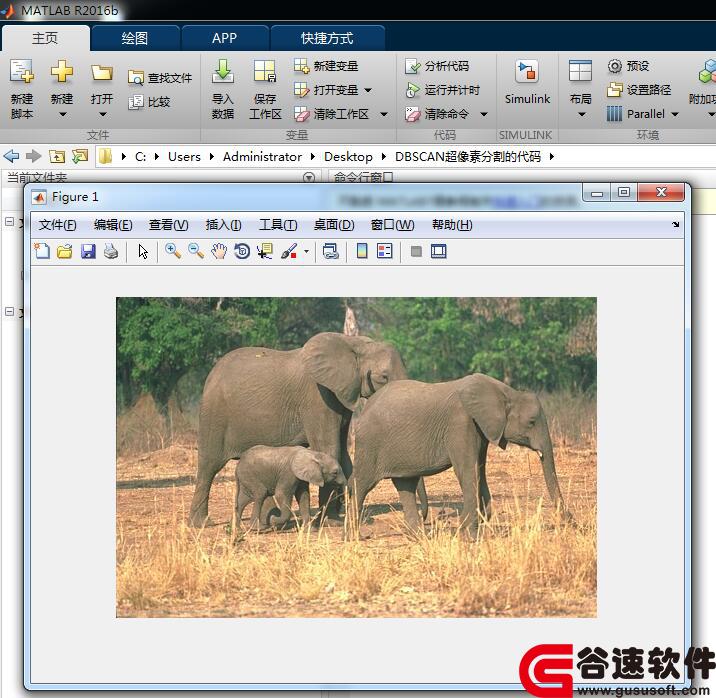Click Administrator in the address path
This screenshot has height=698, width=716.
click(x=262, y=157)
